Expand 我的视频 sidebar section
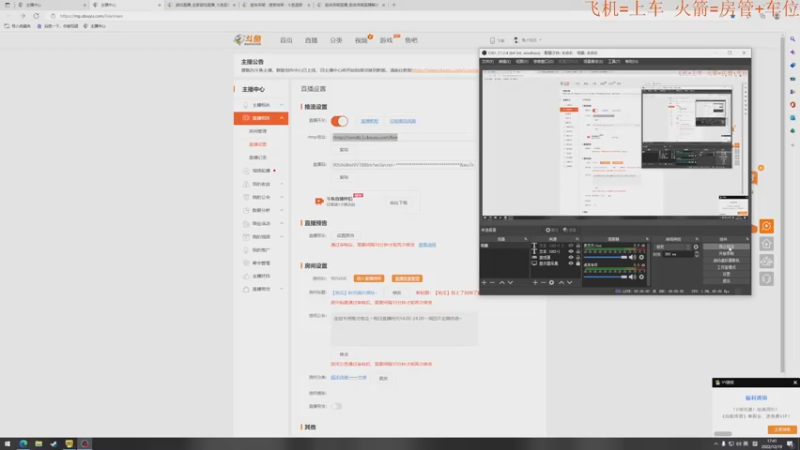The width and height of the screenshot is (800, 450). pyautogui.click(x=282, y=237)
